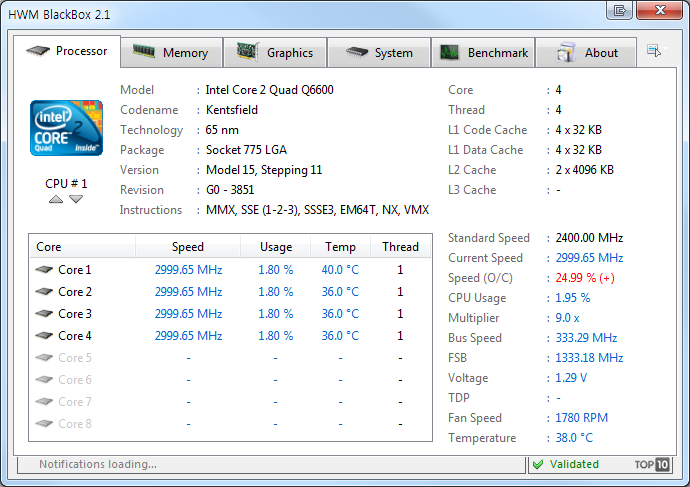The height and width of the screenshot is (487, 690).
Task: Click the Current Speed value beside its label
Action: [589, 258]
